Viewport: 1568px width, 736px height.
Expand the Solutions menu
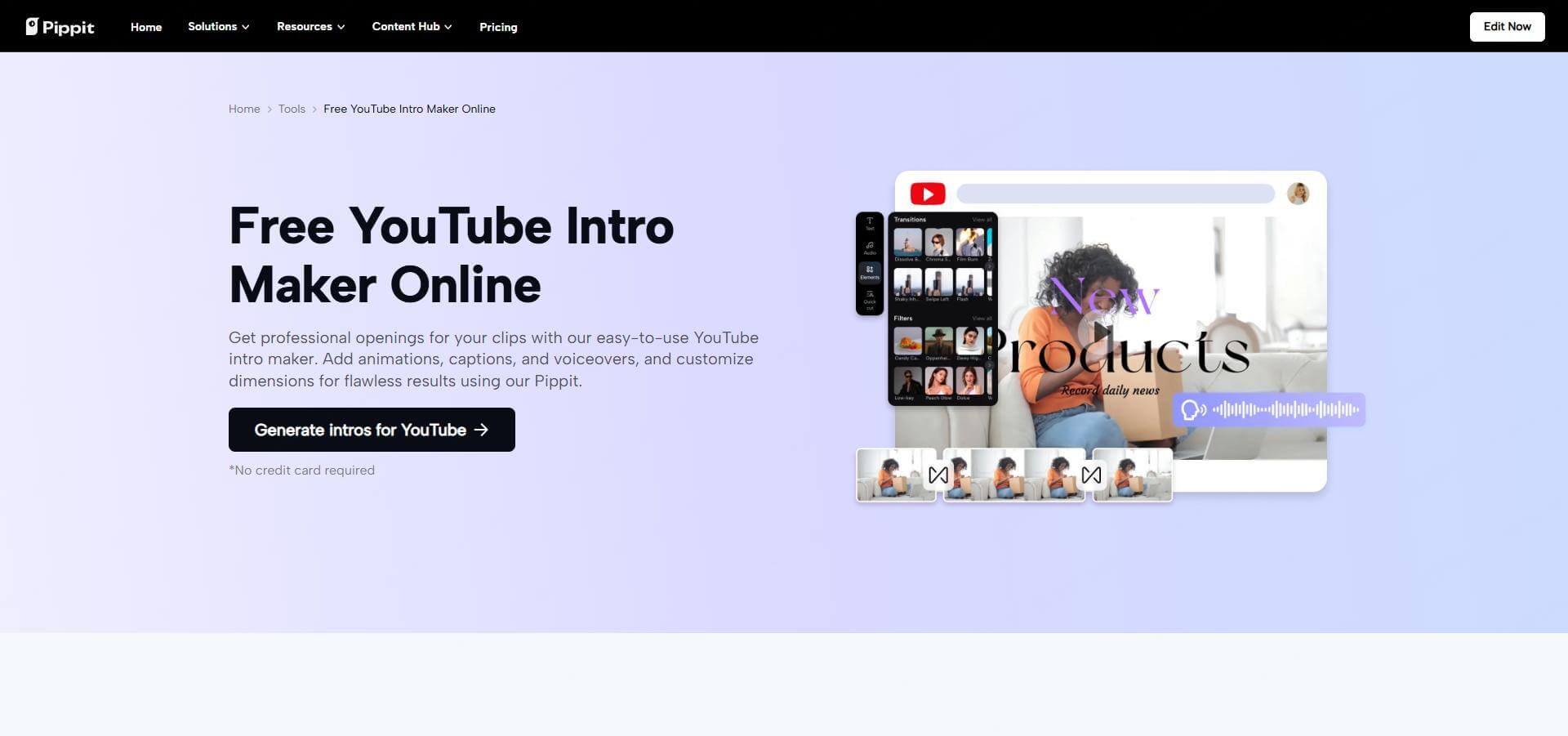[x=217, y=26]
